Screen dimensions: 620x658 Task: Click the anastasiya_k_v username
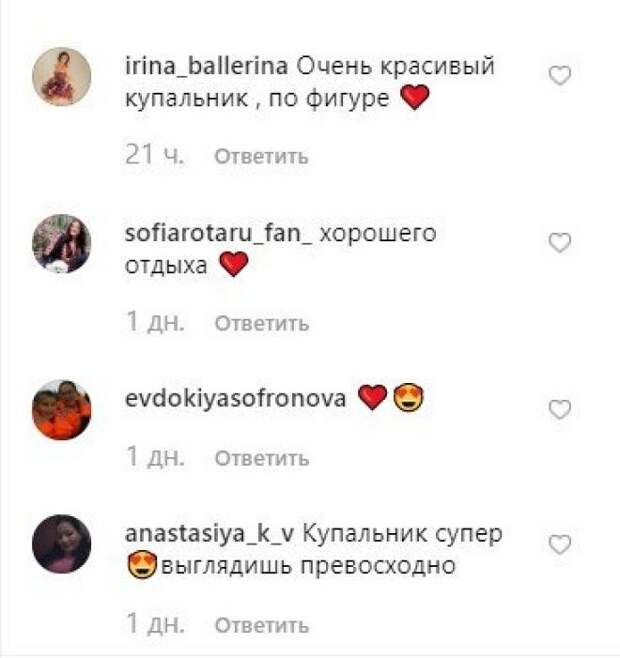tap(209, 535)
